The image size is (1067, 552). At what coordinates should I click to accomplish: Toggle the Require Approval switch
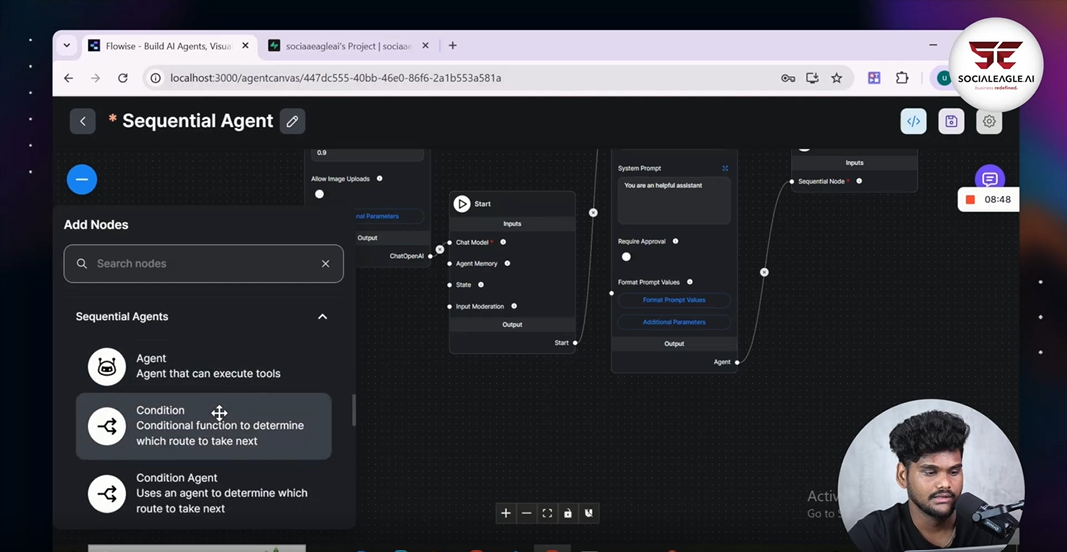pos(626,257)
